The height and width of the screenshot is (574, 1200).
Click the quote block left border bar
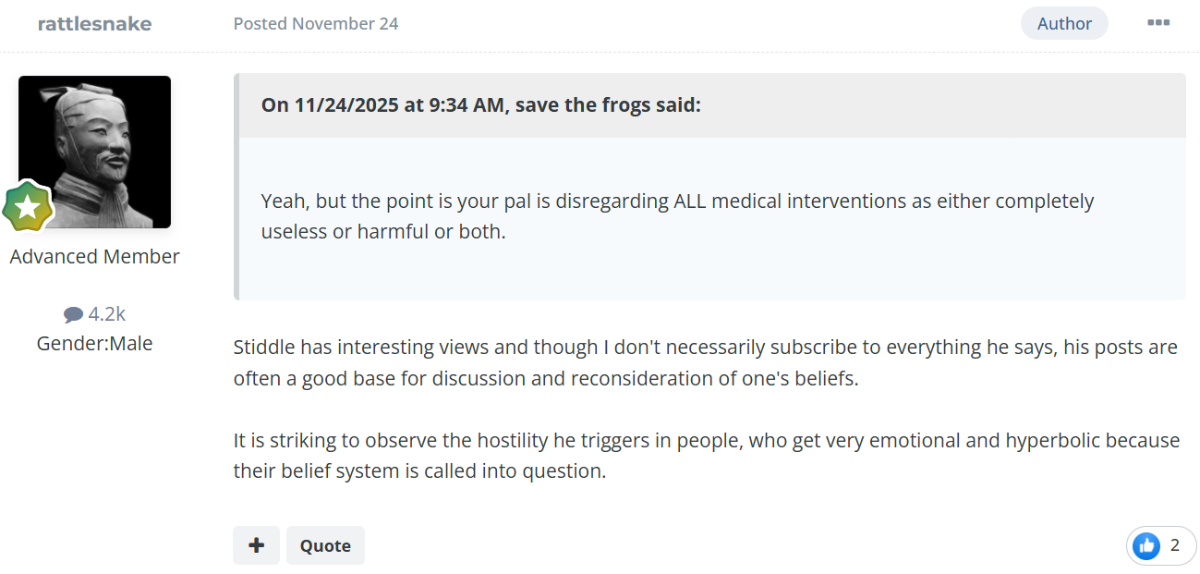click(237, 186)
